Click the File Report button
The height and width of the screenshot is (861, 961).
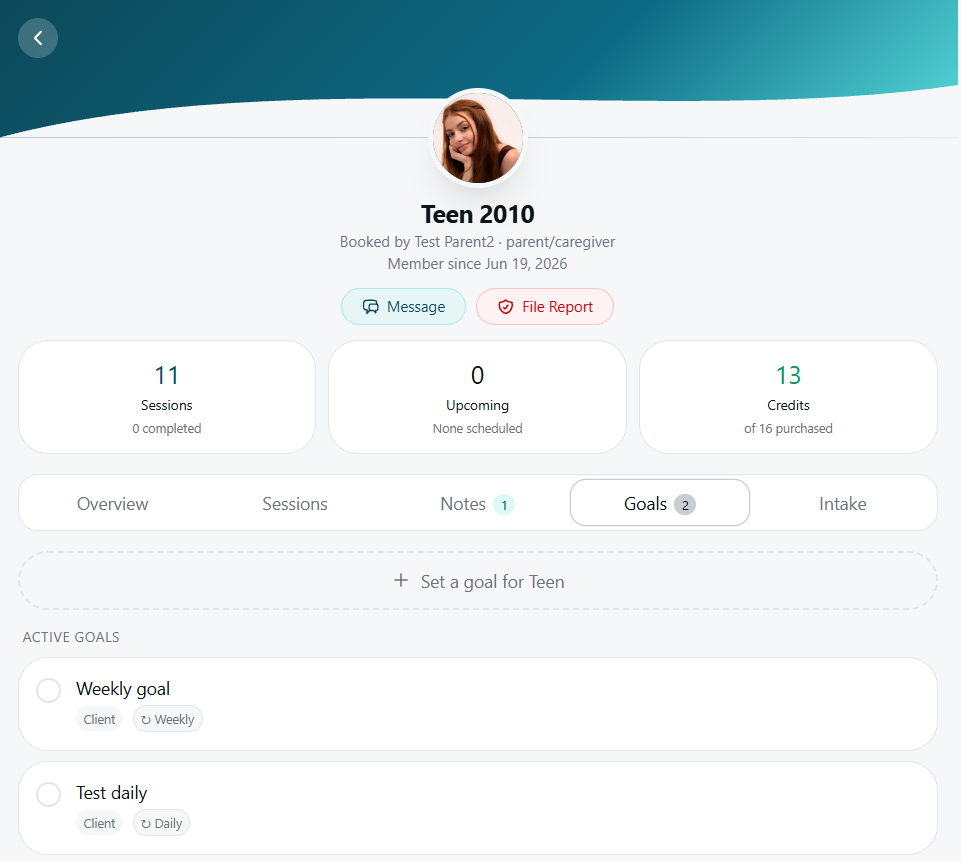(545, 306)
